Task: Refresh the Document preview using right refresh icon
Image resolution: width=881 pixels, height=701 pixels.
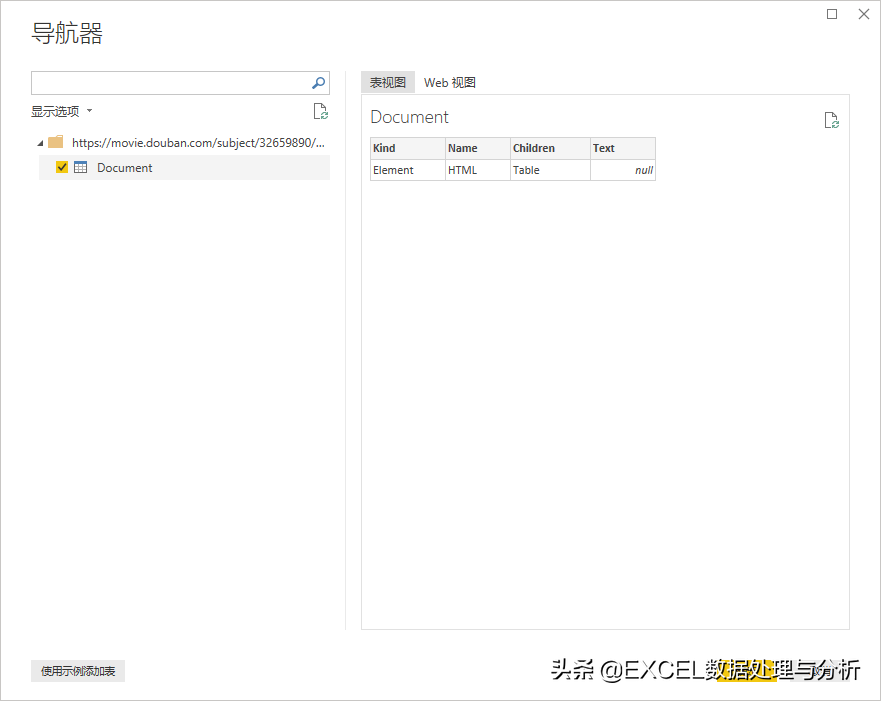Action: coord(832,120)
